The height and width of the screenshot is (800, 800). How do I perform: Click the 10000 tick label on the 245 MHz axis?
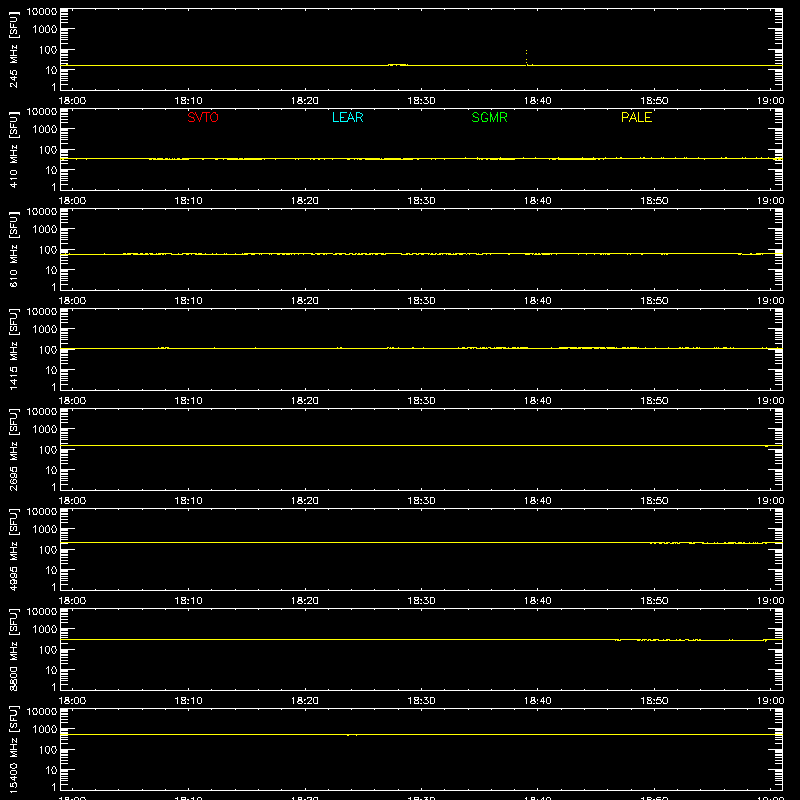(x=42, y=12)
